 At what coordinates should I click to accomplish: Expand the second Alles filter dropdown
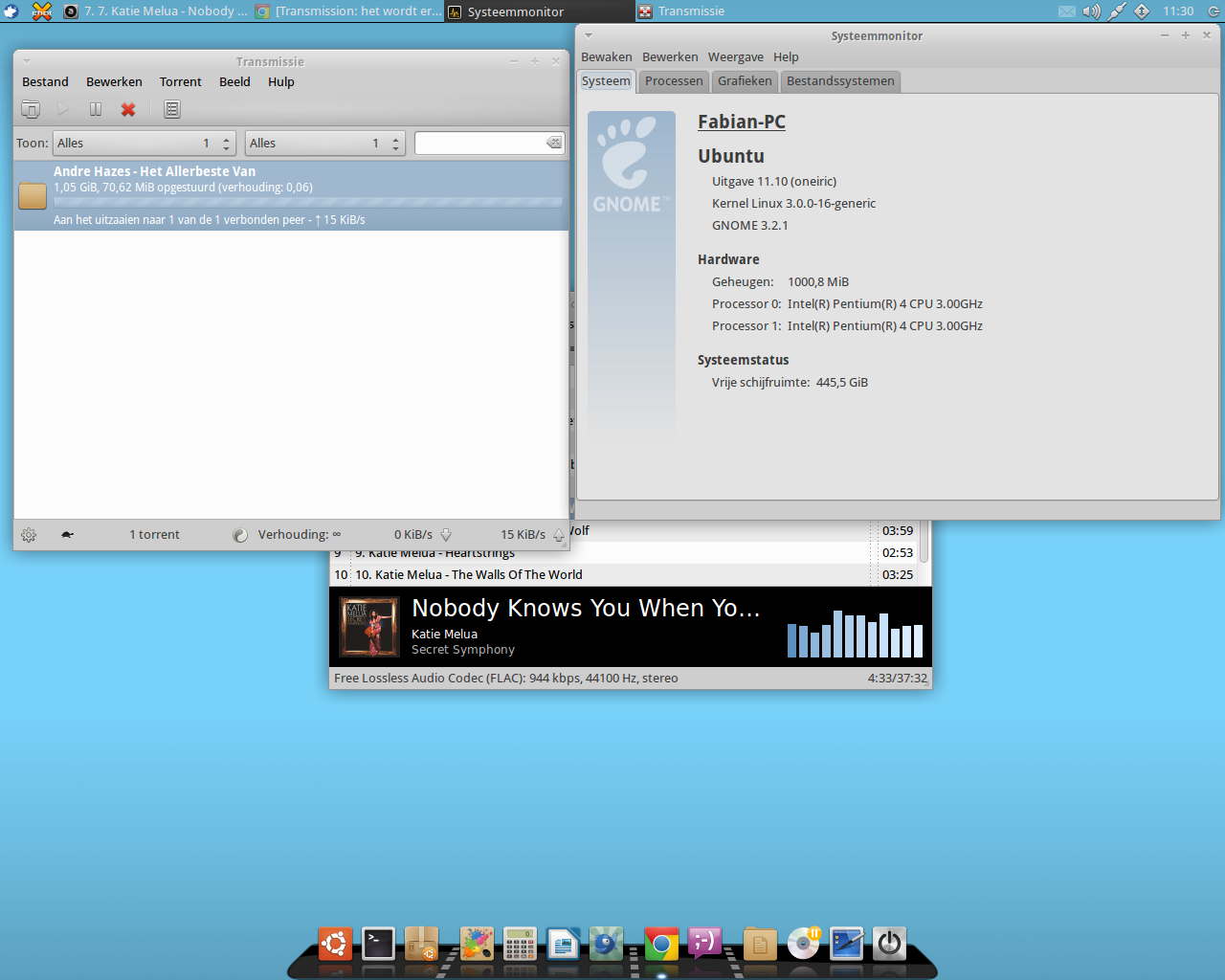point(325,144)
